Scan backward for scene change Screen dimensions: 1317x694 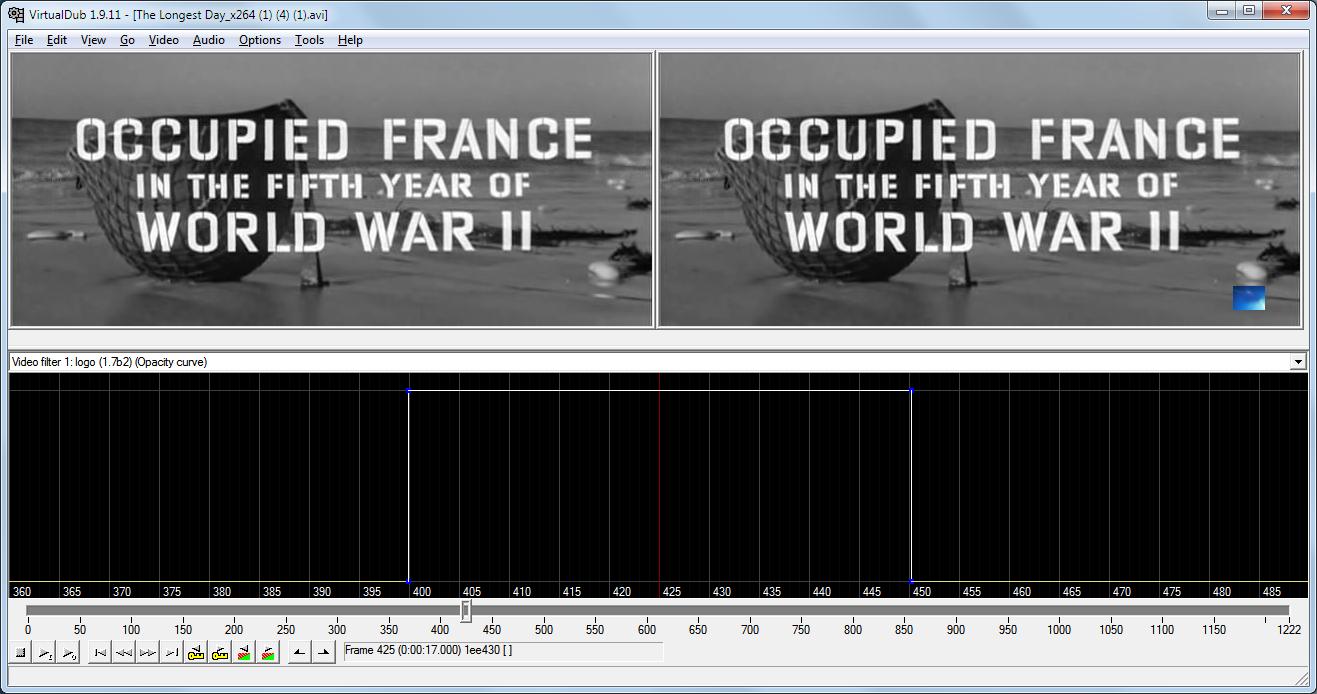click(x=244, y=653)
